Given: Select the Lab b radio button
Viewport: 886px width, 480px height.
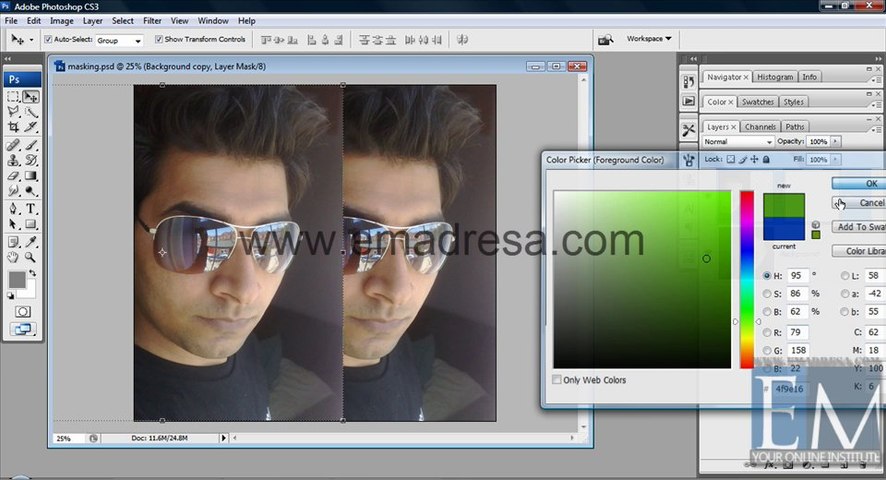Looking at the screenshot, I should pyautogui.click(x=845, y=312).
